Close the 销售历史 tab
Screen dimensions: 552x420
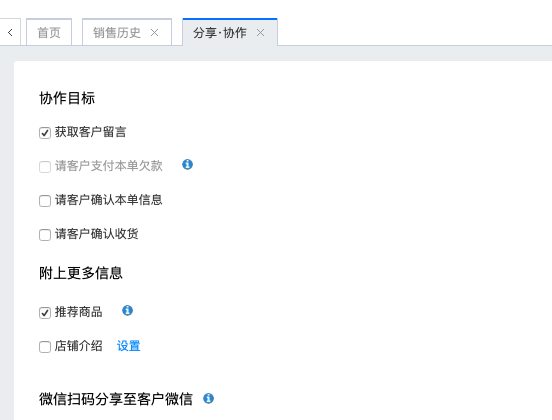coord(154,33)
